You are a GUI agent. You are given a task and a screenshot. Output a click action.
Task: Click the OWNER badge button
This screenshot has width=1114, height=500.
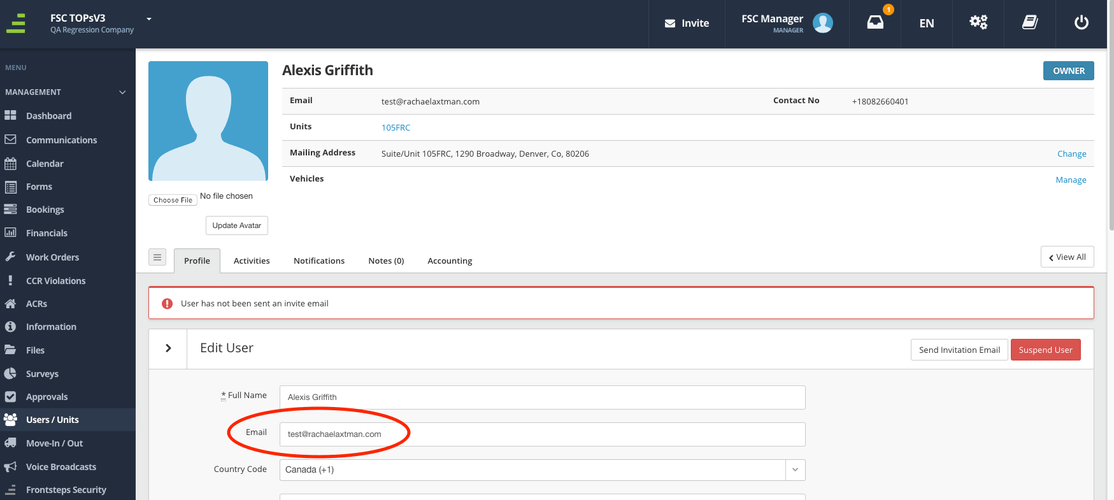coord(1069,71)
